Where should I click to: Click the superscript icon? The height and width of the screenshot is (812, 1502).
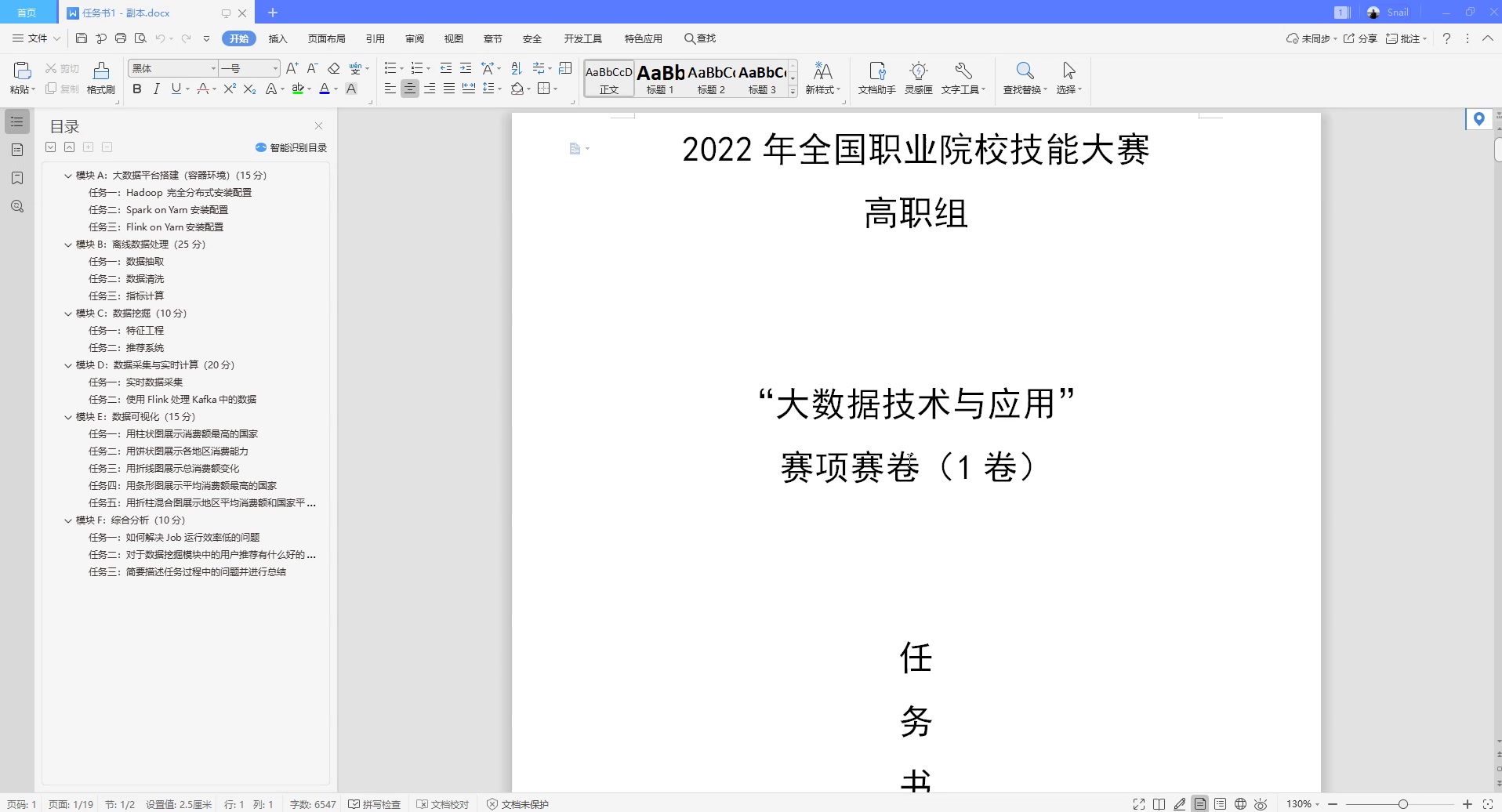tap(230, 89)
